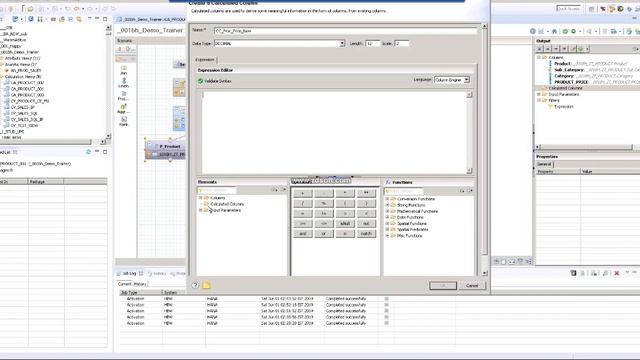This screenshot has width=640, height=360.
Task: Click the yellow note icon beside help
Action: tap(207, 285)
